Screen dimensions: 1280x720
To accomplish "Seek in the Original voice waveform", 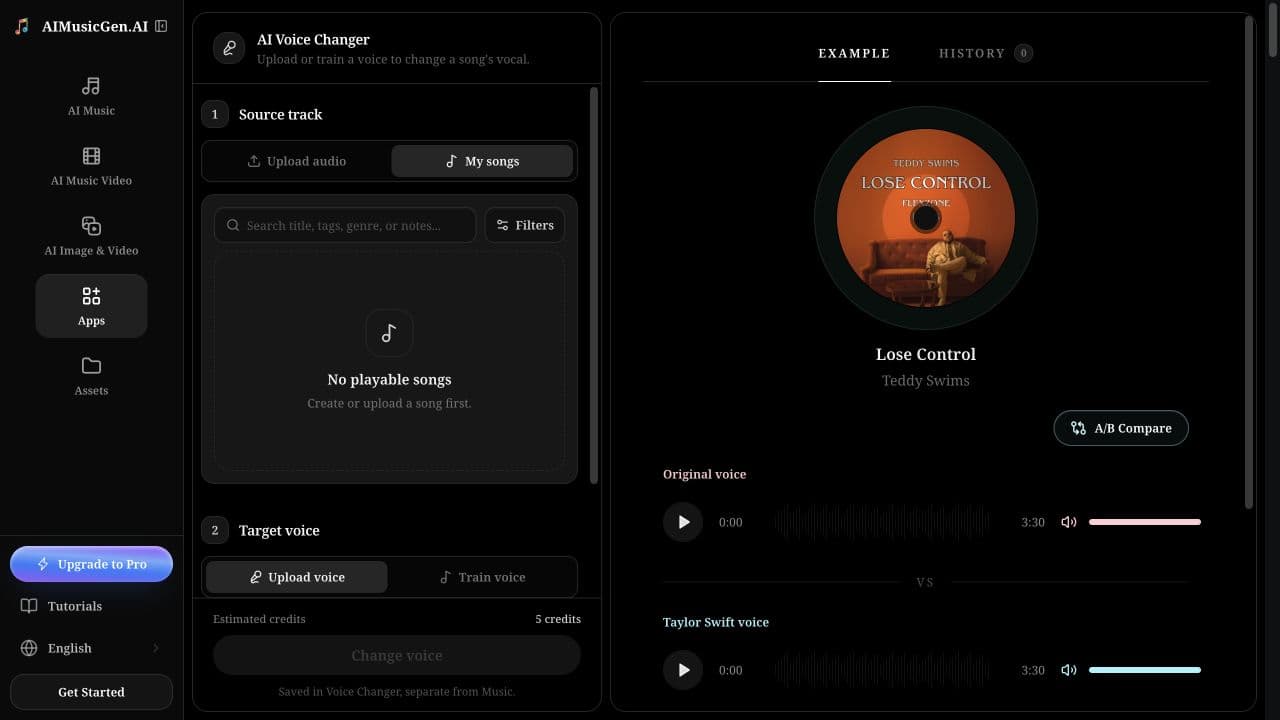I will point(881,522).
